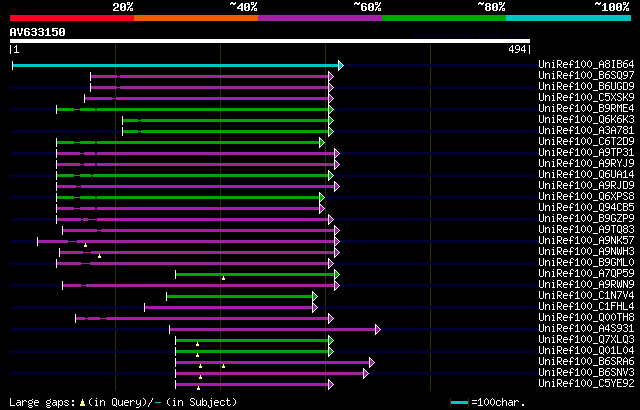The height and width of the screenshot is (410, 640).
Task: Click the green alignment bar for C1N7V4
Action: coord(240,297)
